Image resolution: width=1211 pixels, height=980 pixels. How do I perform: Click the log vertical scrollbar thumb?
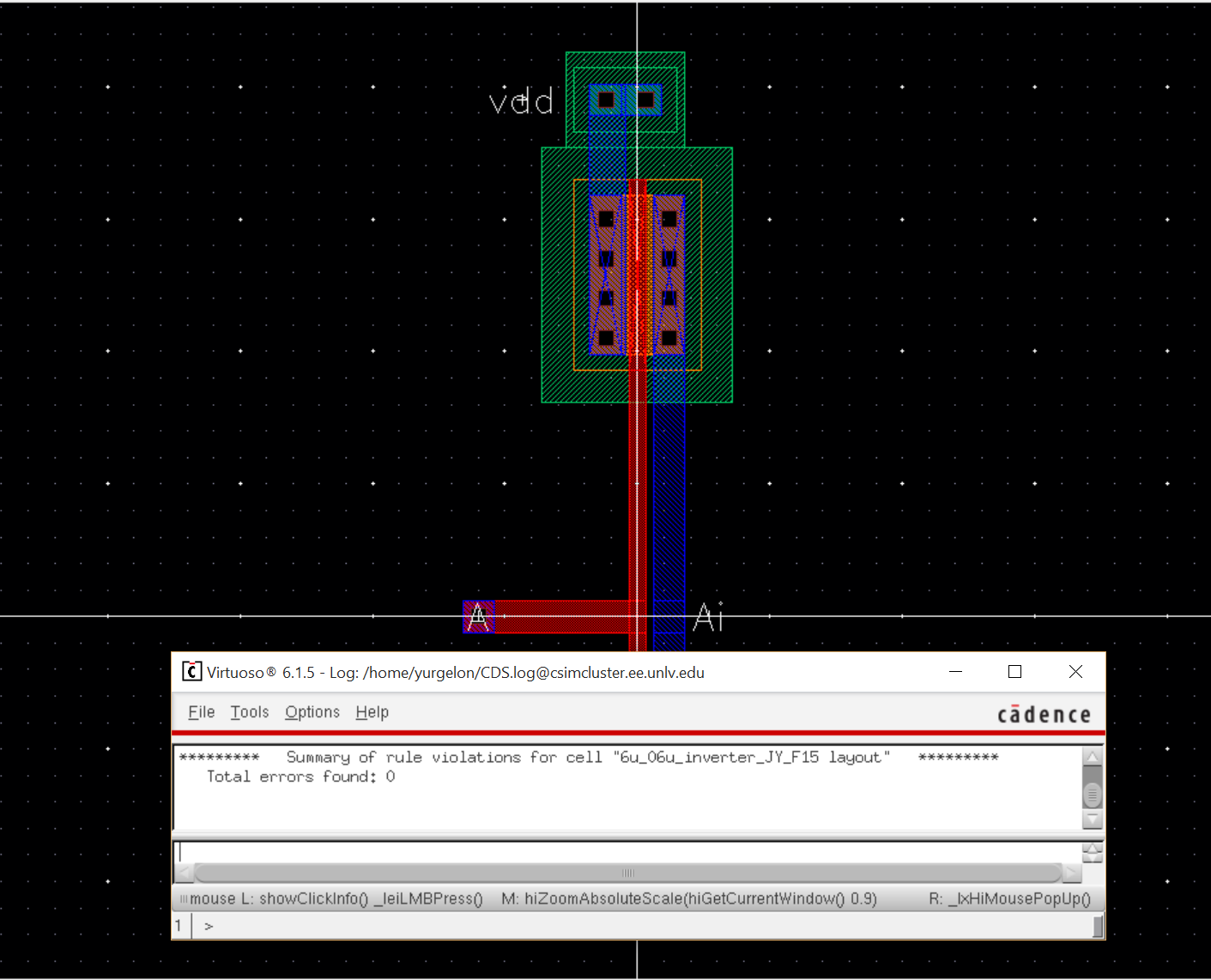tap(1092, 795)
